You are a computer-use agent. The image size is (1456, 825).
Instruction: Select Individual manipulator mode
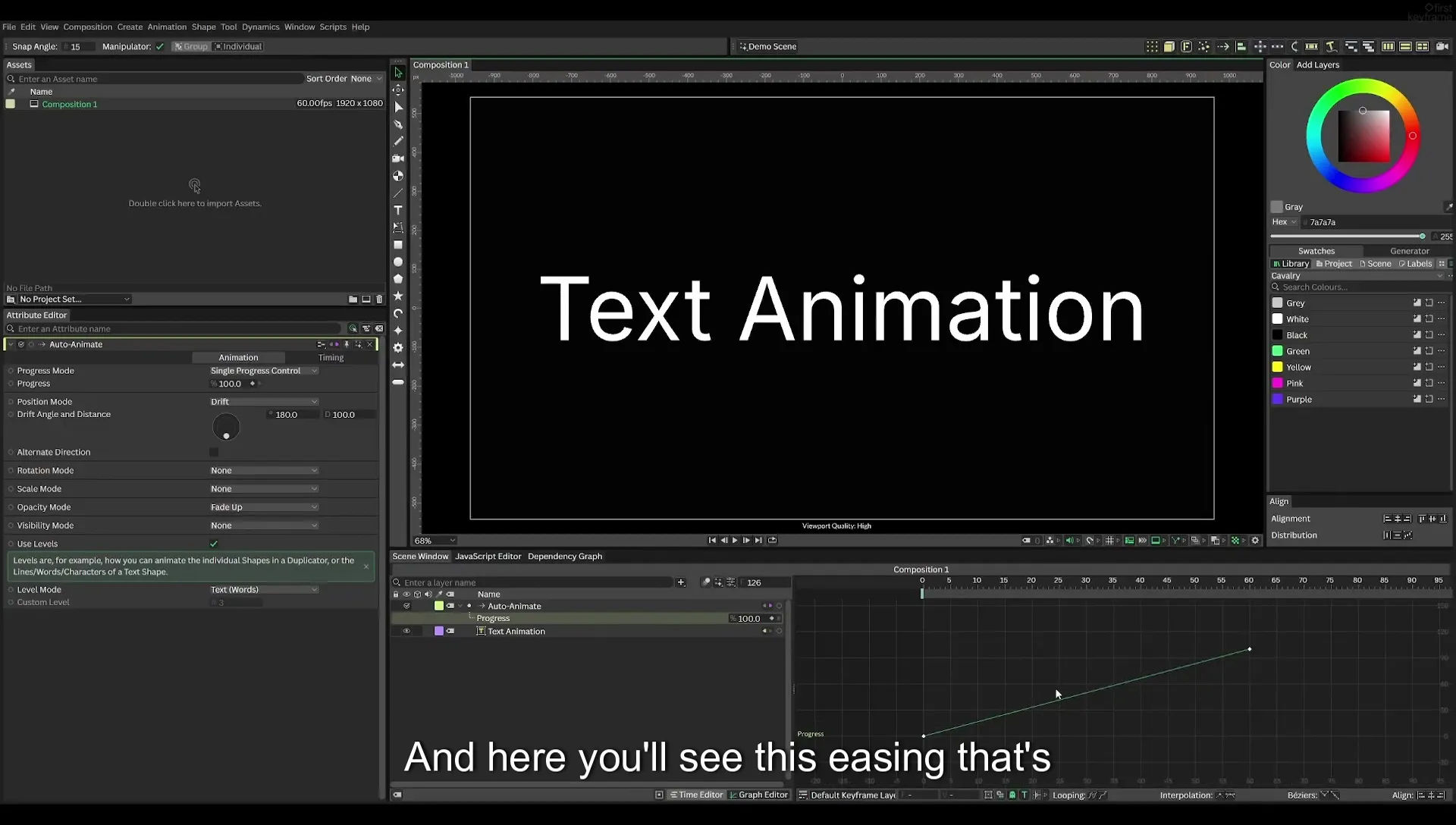238,47
